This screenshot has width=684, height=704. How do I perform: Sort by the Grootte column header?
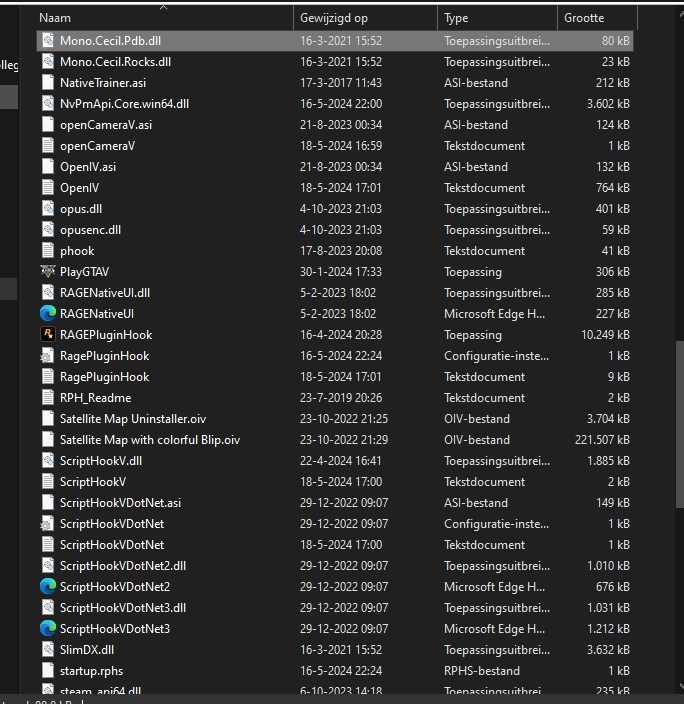(x=584, y=18)
